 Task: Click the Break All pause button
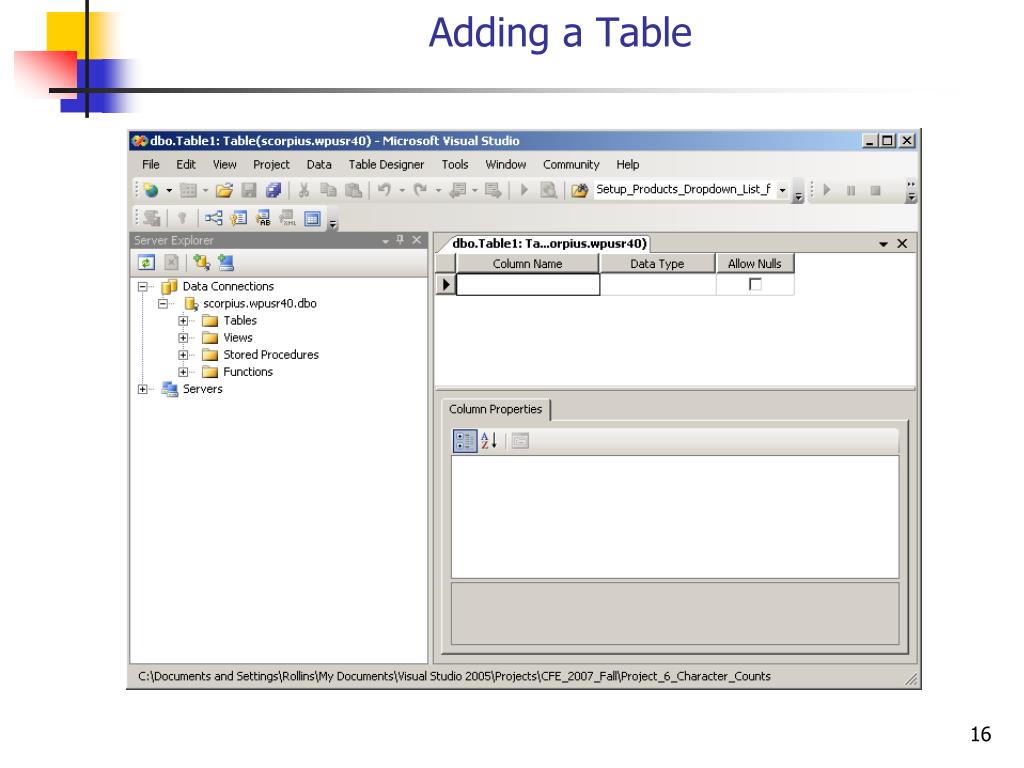851,190
